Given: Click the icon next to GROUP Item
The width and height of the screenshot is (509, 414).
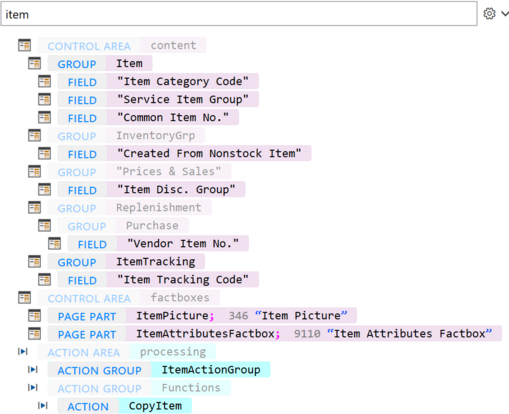Looking at the screenshot, I should tap(34, 63).
